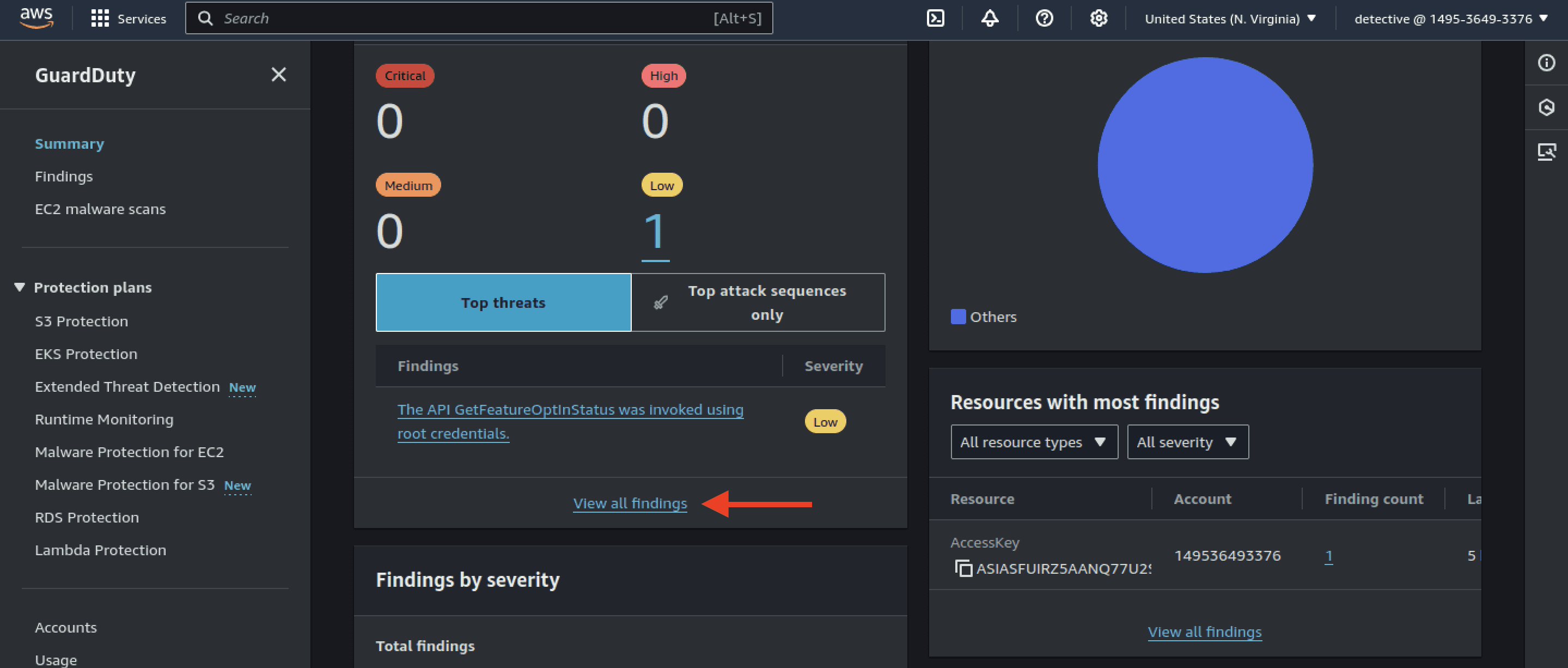Click the New tag beside Malware Protection for S3
Screen dimensions: 1568x668
click(x=237, y=486)
